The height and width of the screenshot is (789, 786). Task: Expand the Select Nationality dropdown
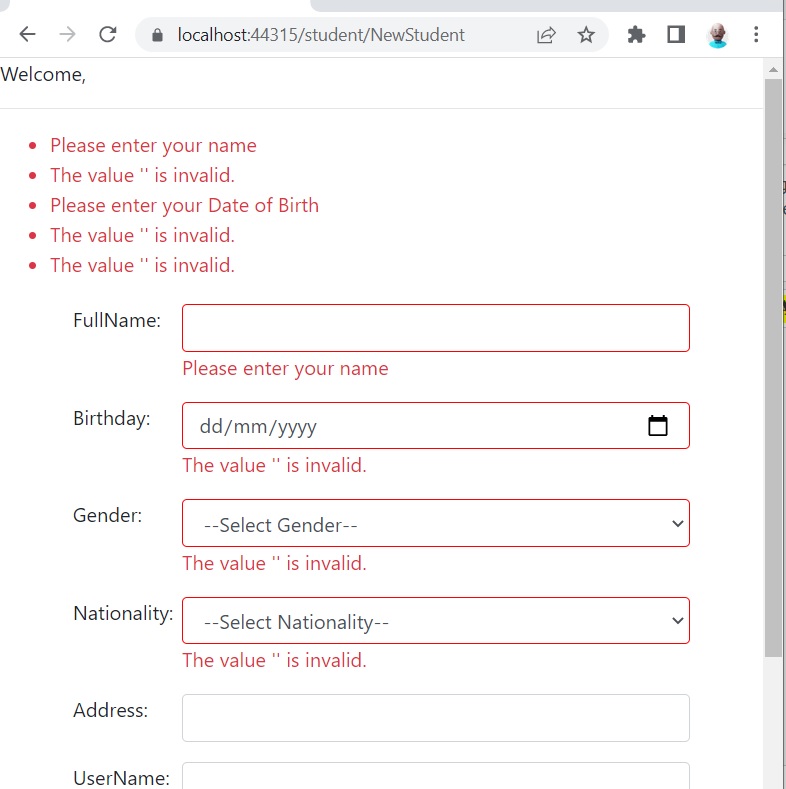coord(436,620)
